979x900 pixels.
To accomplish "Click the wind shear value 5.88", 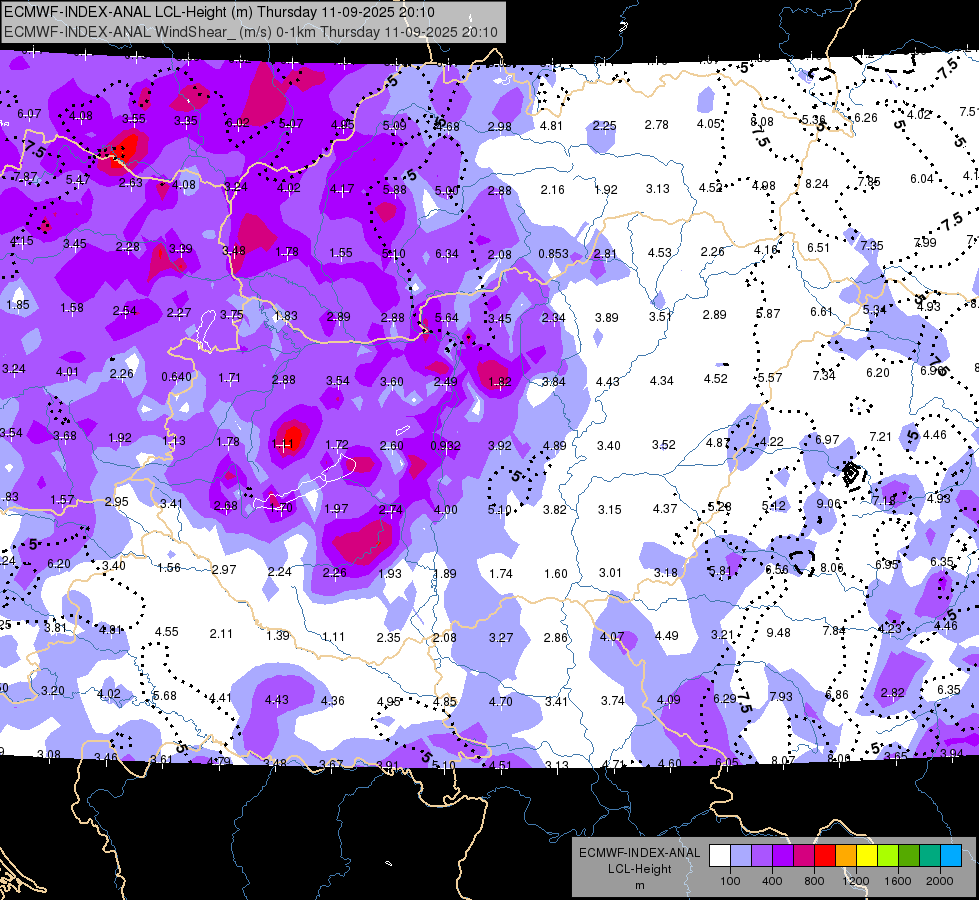I will click(395, 189).
